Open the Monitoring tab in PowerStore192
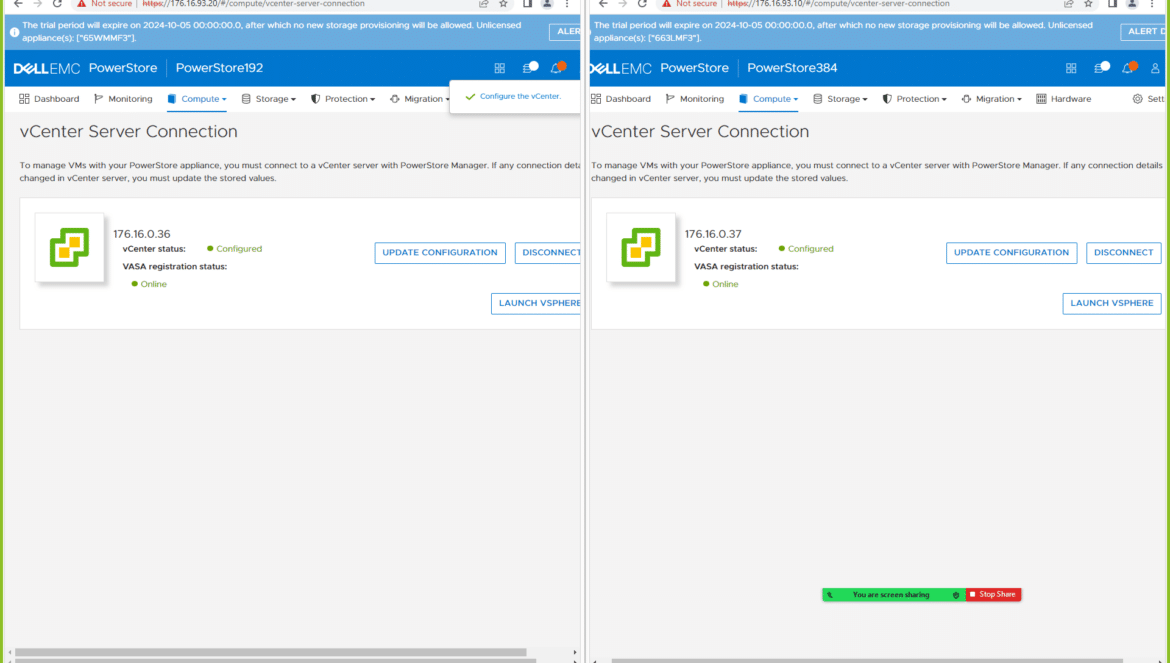 [123, 99]
